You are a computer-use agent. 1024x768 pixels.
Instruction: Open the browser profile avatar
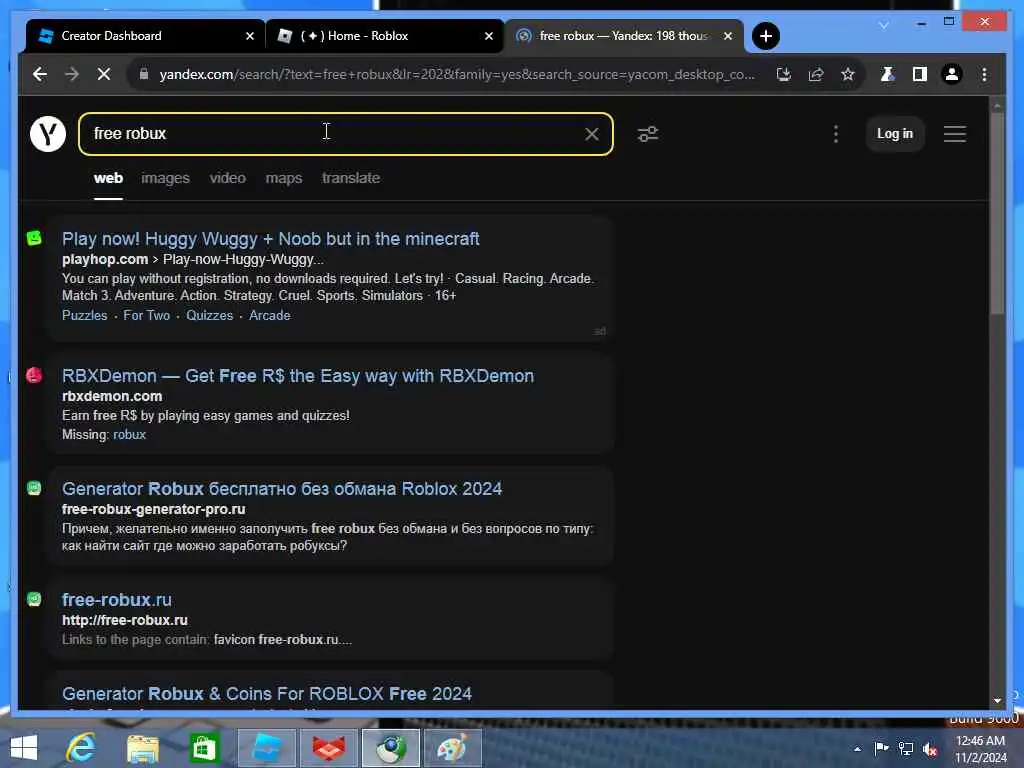(952, 74)
